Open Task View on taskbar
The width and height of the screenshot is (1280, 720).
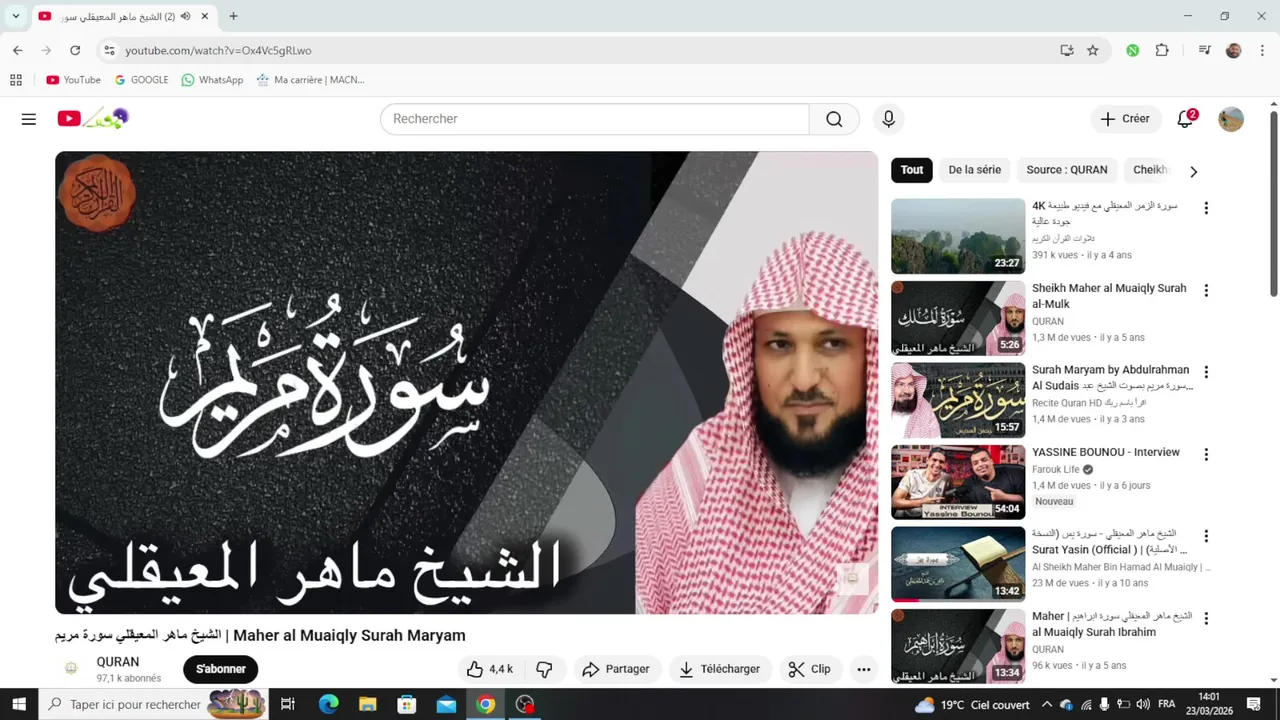288,705
